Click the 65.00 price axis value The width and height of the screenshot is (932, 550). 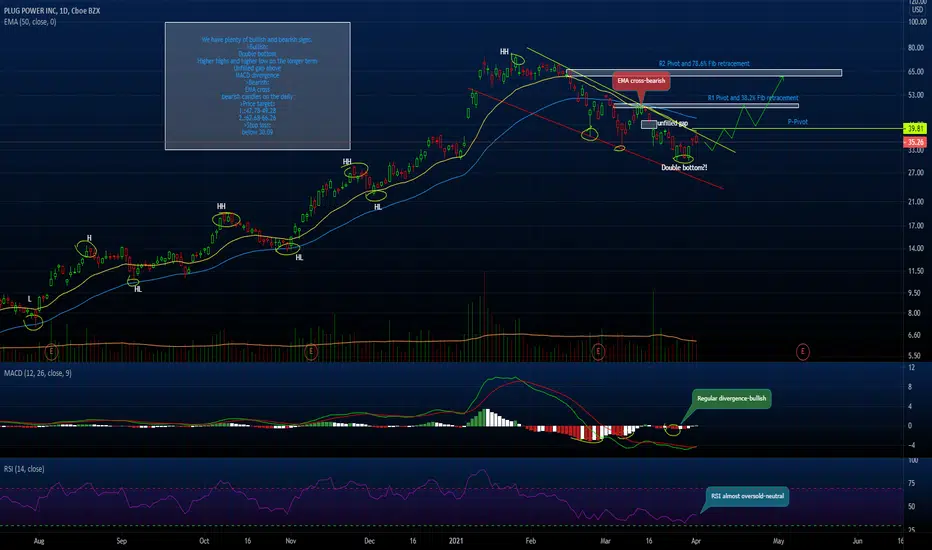[917, 71]
